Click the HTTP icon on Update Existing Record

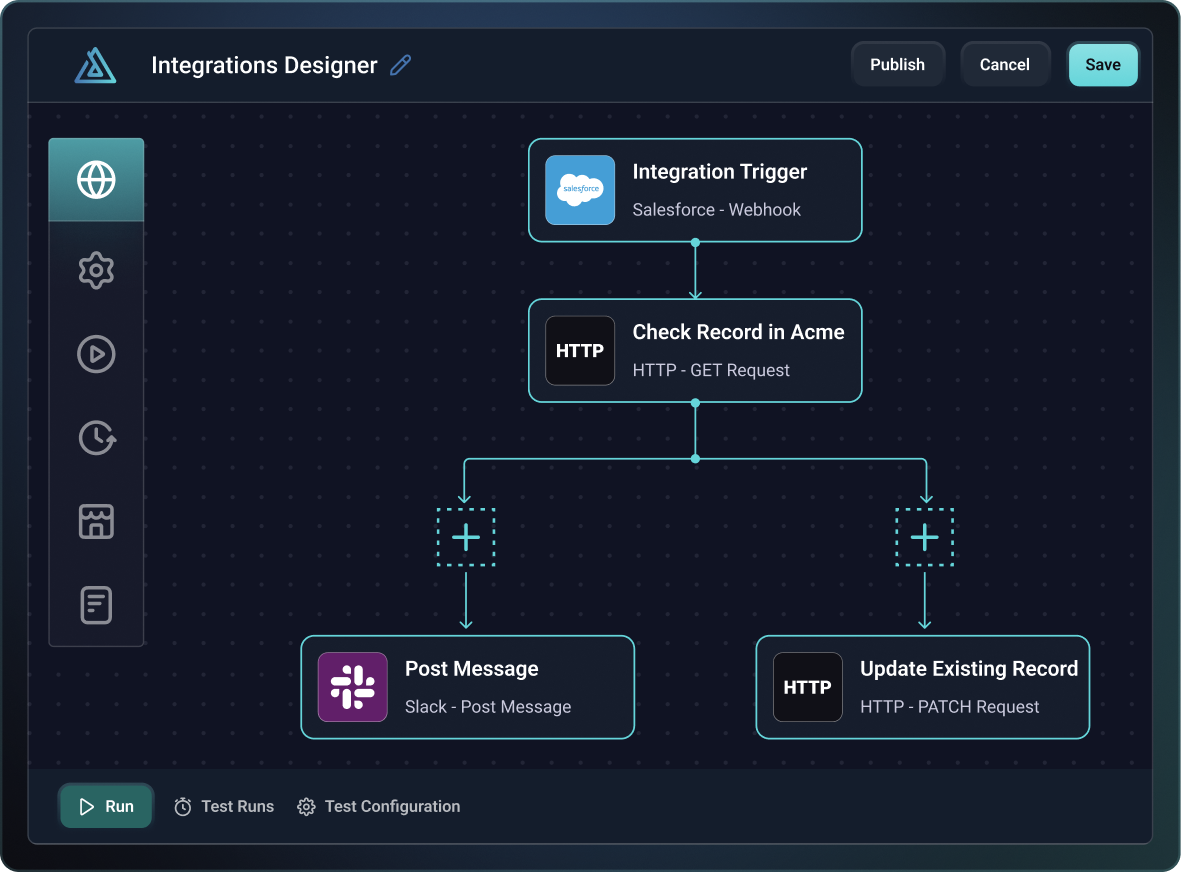tap(808, 687)
